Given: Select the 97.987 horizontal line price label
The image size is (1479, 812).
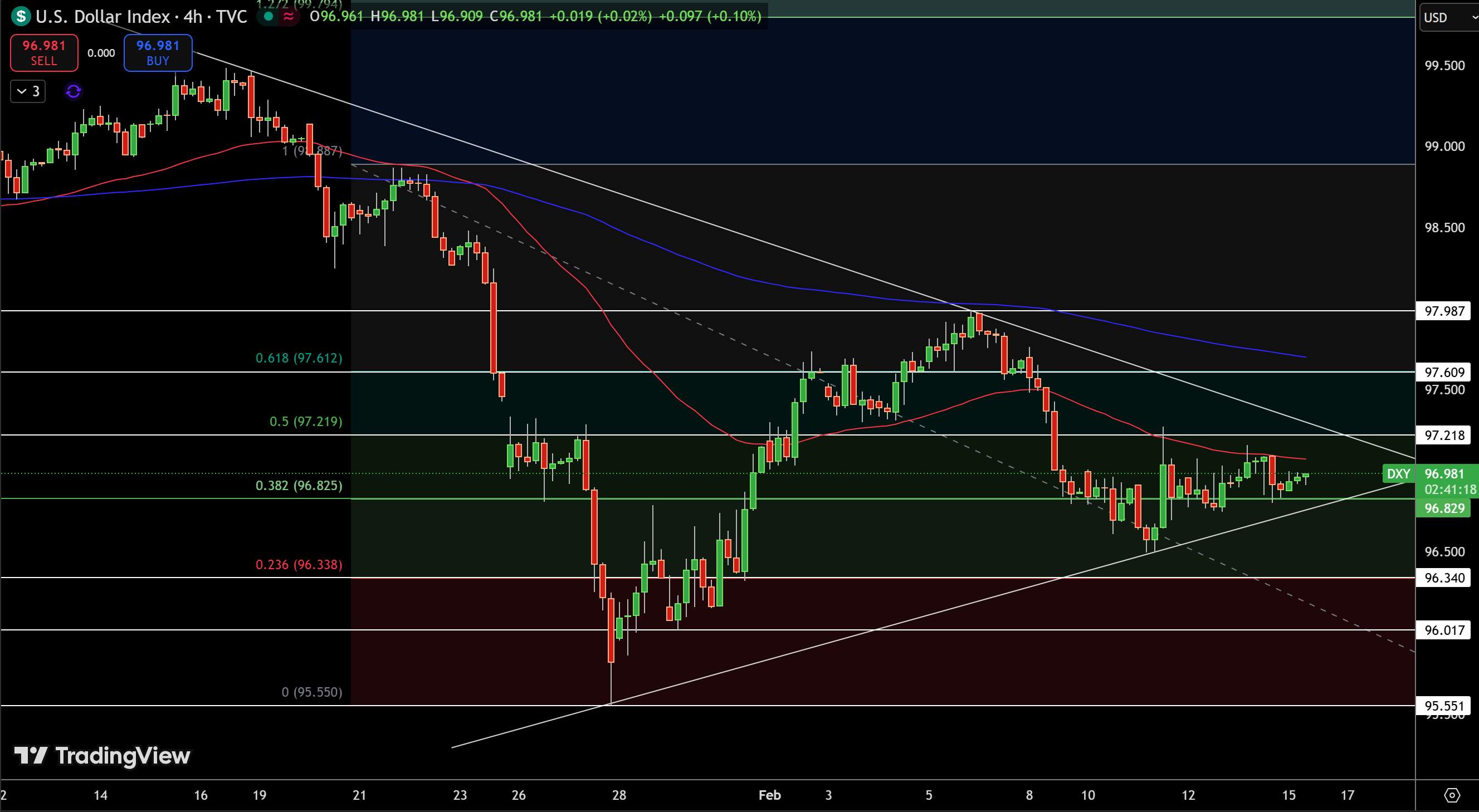Looking at the screenshot, I should point(1444,311).
